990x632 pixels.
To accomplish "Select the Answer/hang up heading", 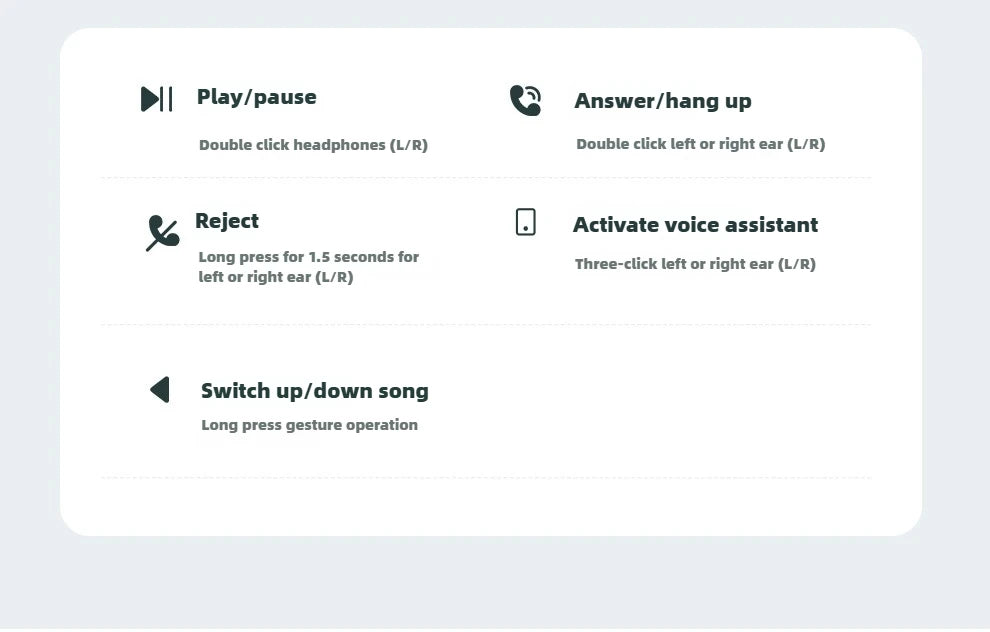I will (x=663, y=101).
